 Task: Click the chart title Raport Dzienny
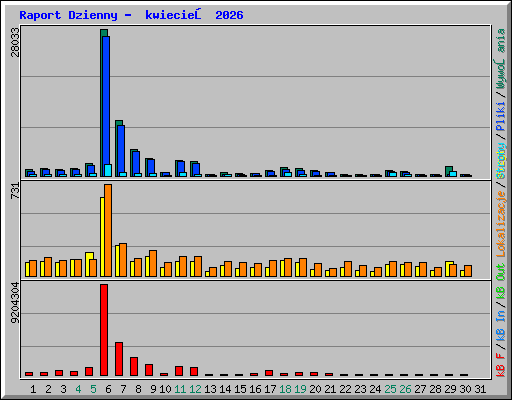tap(68, 15)
